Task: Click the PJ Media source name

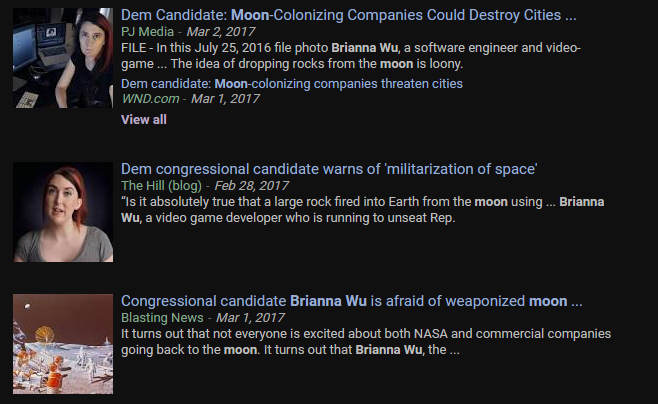Action: pyautogui.click(x=147, y=32)
